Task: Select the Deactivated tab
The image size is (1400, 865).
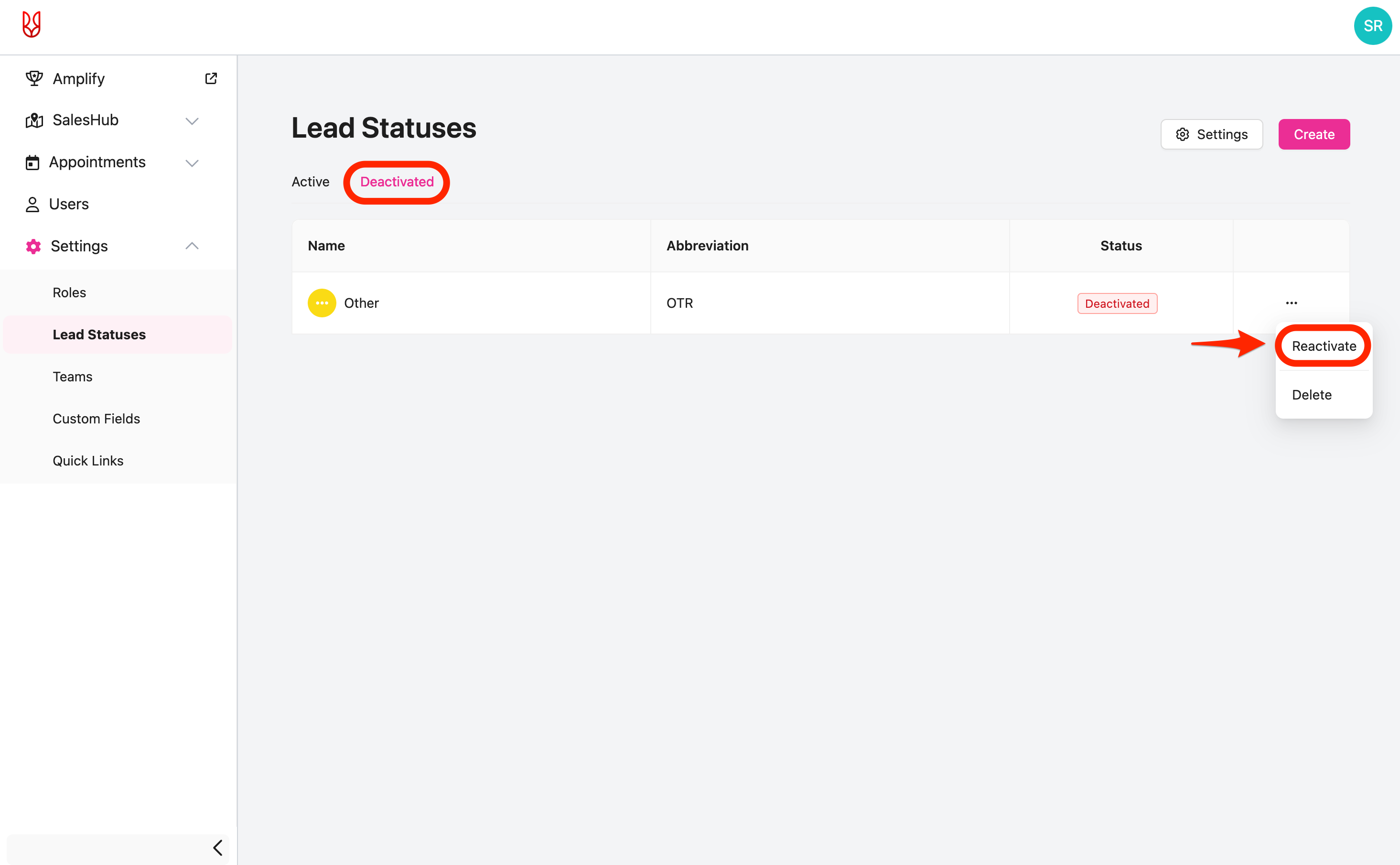Action: click(397, 182)
